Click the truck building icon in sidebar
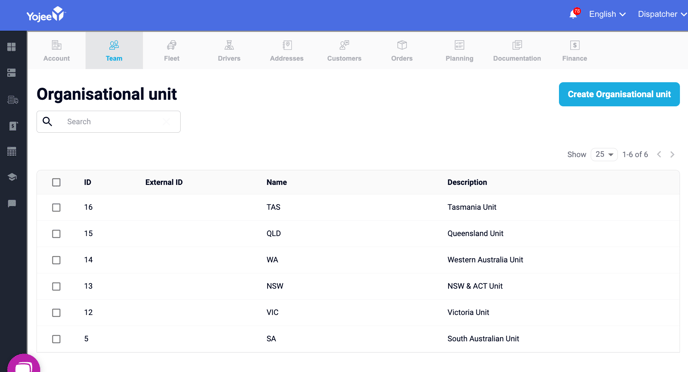Viewport: 688px width, 372px height. (13, 100)
